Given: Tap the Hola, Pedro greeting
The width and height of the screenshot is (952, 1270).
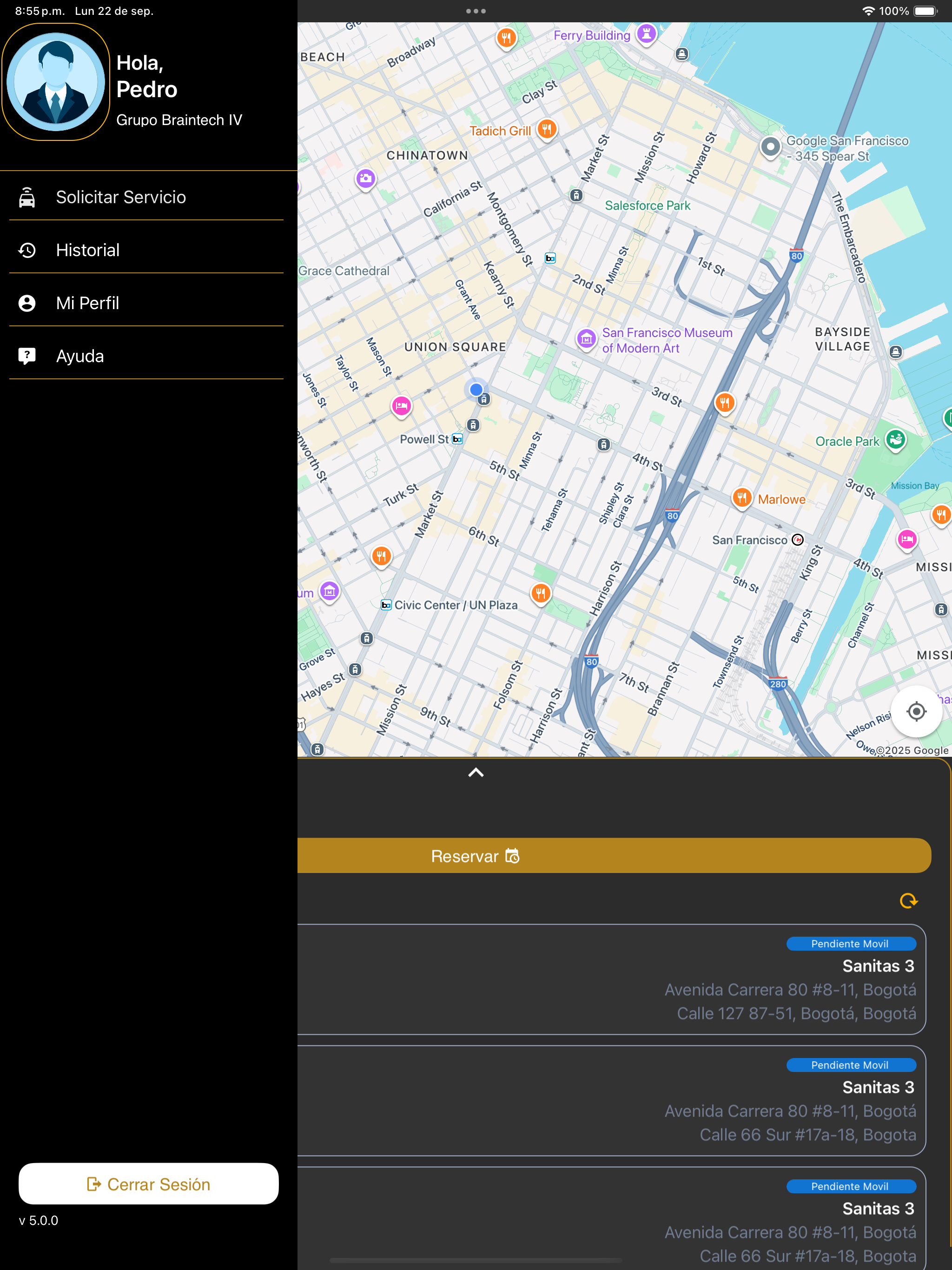Looking at the screenshot, I should pos(147,76).
